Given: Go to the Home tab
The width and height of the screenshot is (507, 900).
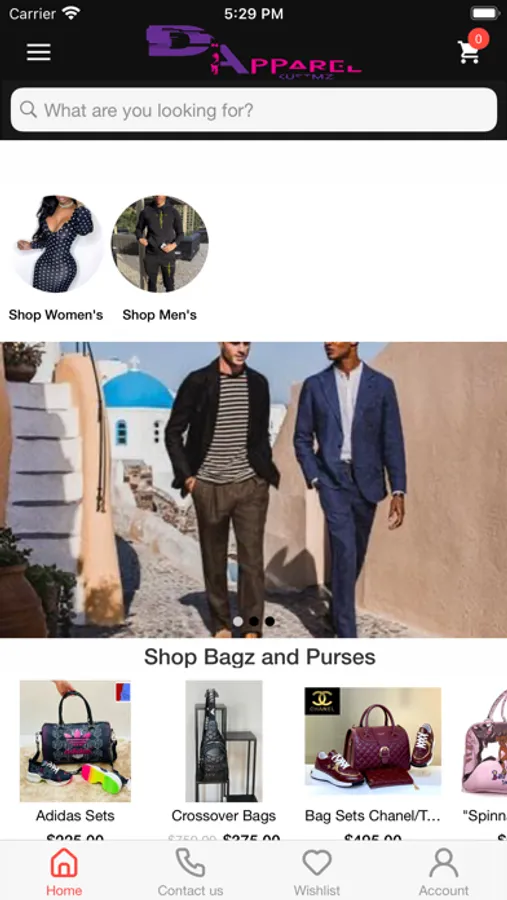Looking at the screenshot, I should [x=64, y=872].
